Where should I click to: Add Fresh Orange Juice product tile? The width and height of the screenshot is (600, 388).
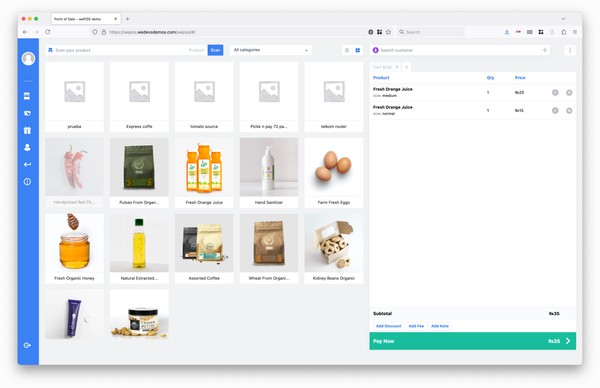coord(204,173)
